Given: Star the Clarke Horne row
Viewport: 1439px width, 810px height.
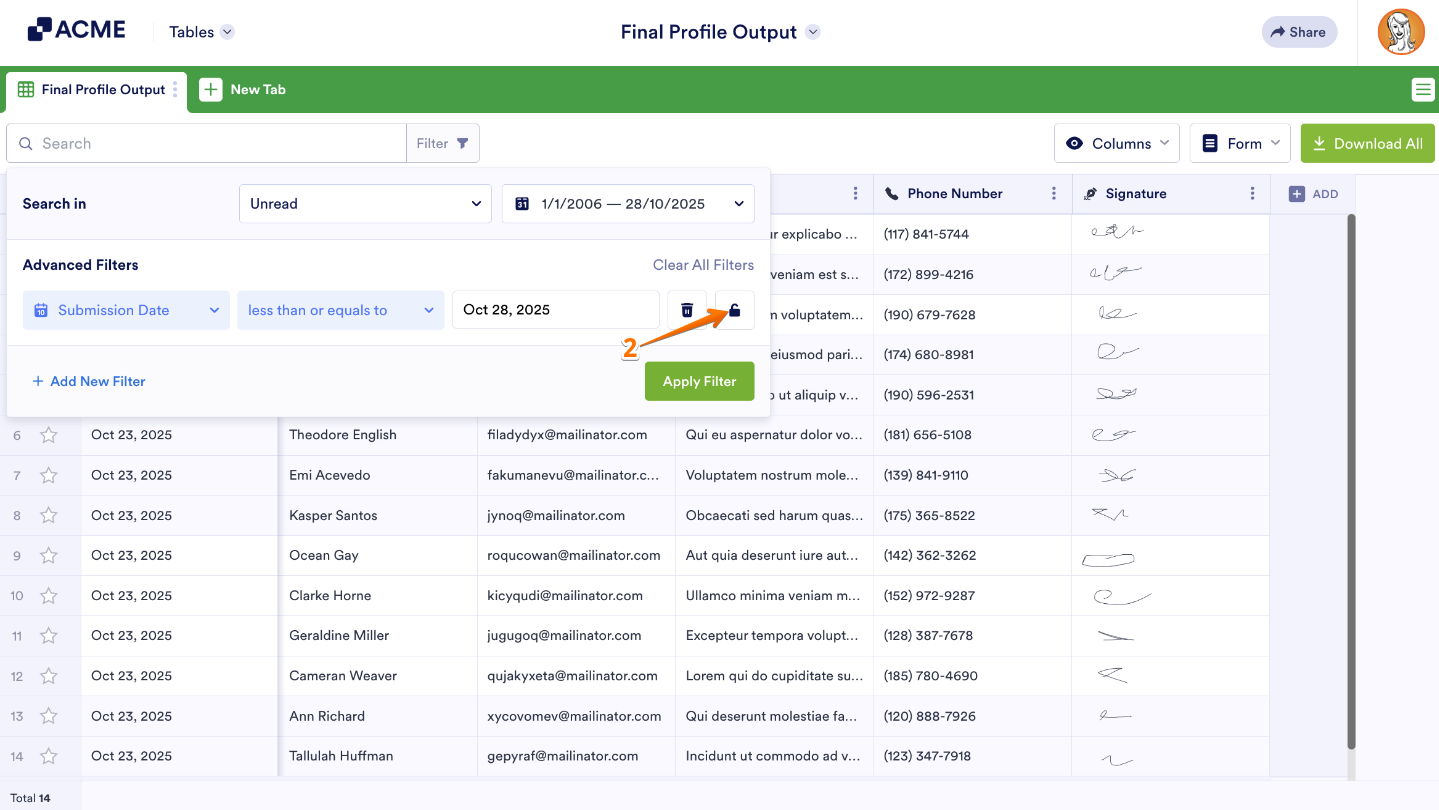Looking at the screenshot, I should pyautogui.click(x=49, y=596).
